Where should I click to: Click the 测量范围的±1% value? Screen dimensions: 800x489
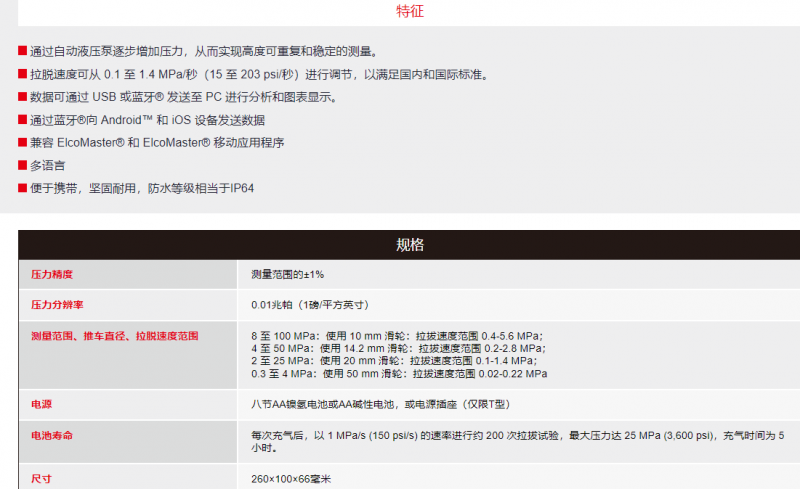click(x=287, y=274)
